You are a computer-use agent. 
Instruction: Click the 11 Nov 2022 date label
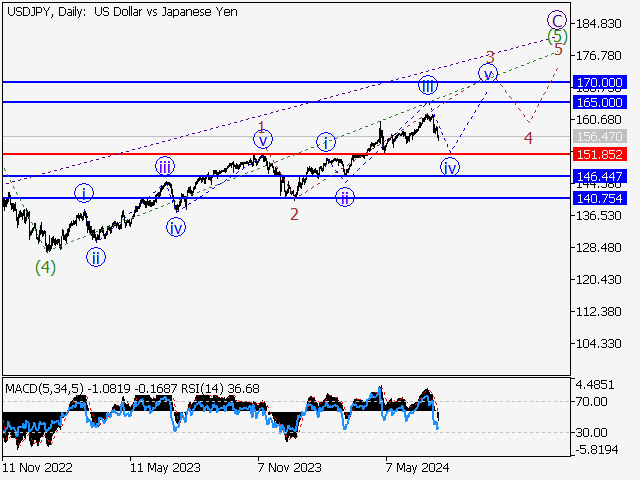[38, 467]
